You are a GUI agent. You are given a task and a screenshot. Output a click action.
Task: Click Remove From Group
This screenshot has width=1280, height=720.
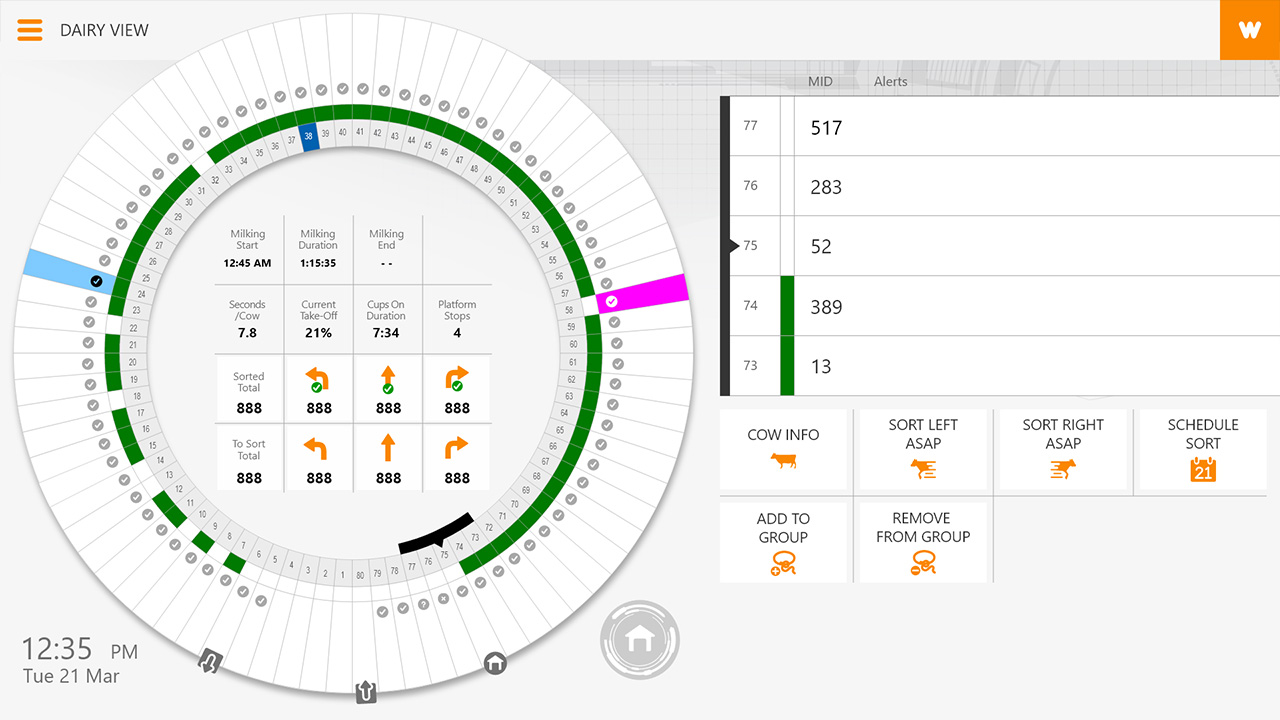(923, 542)
